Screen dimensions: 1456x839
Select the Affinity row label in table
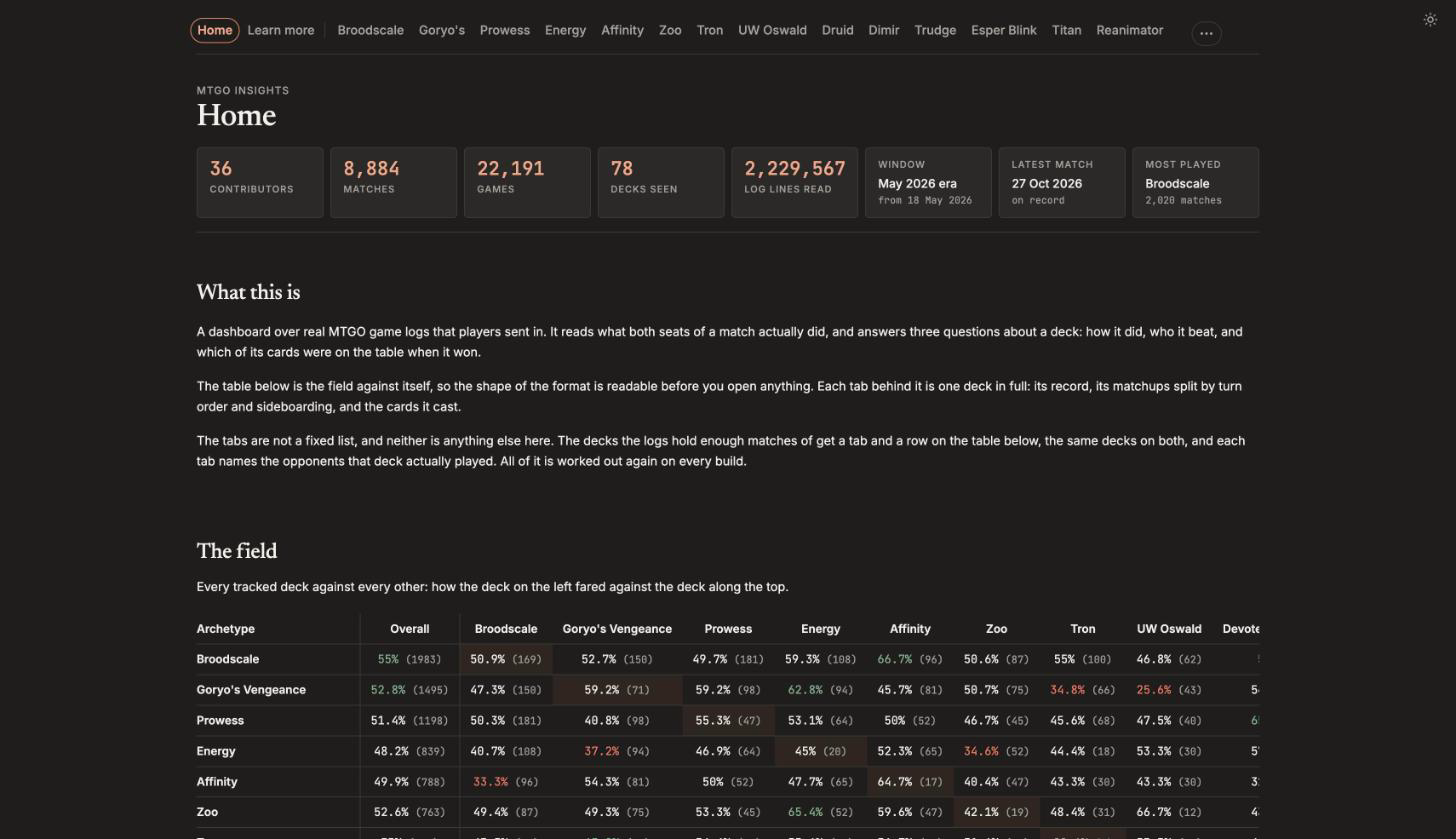tap(217, 782)
